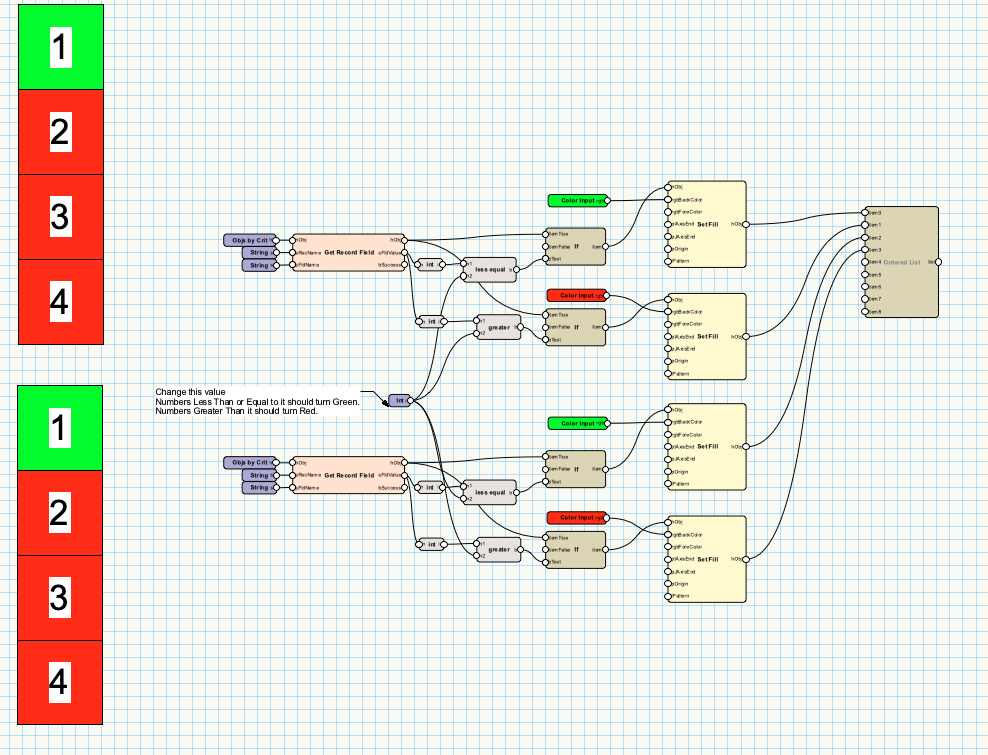Screen dimensions: 988x755
Task: Select red Color Input node in lower network
Action: [577, 518]
